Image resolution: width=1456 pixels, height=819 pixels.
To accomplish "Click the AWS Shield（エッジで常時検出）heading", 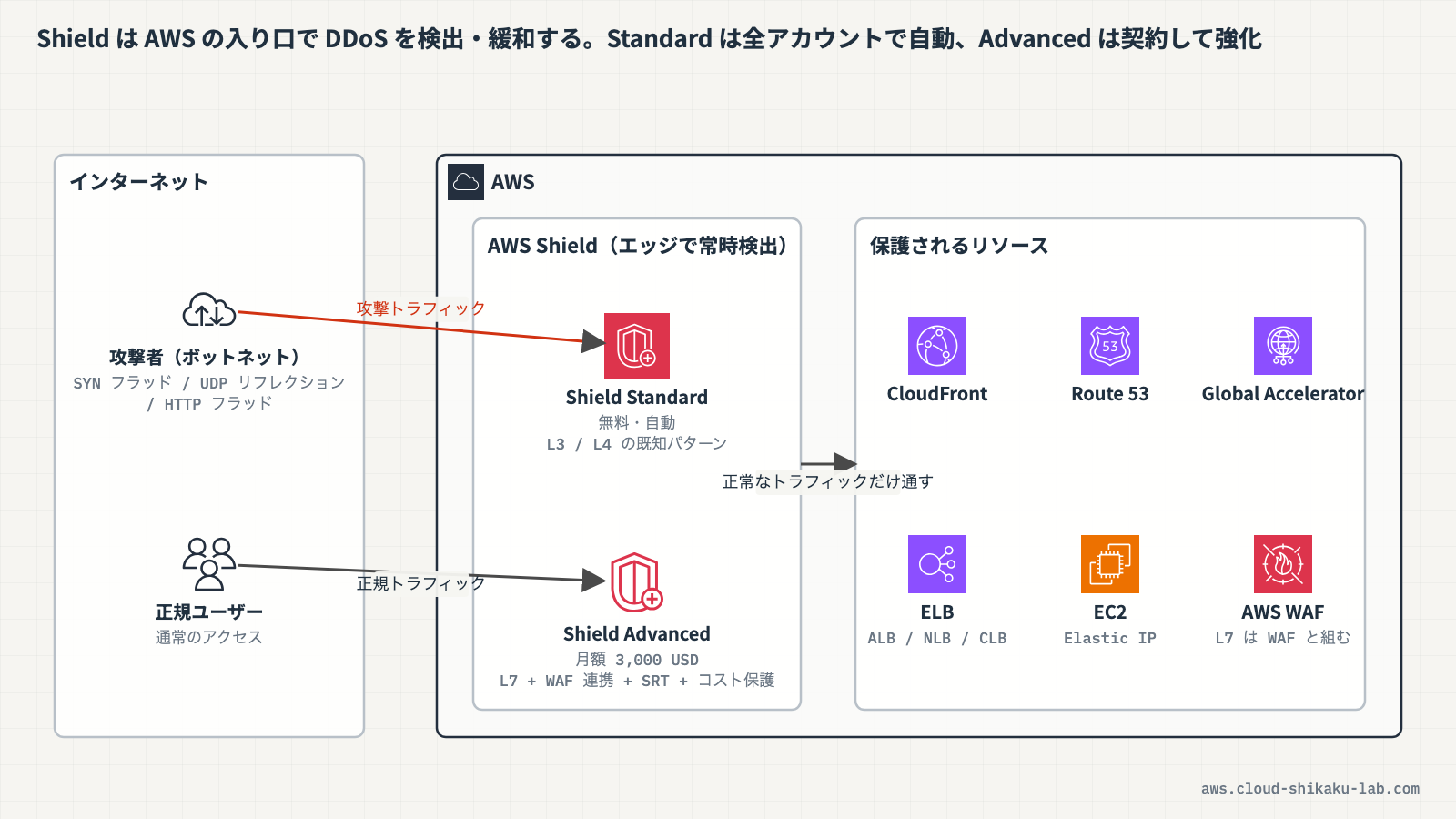I will [x=637, y=246].
